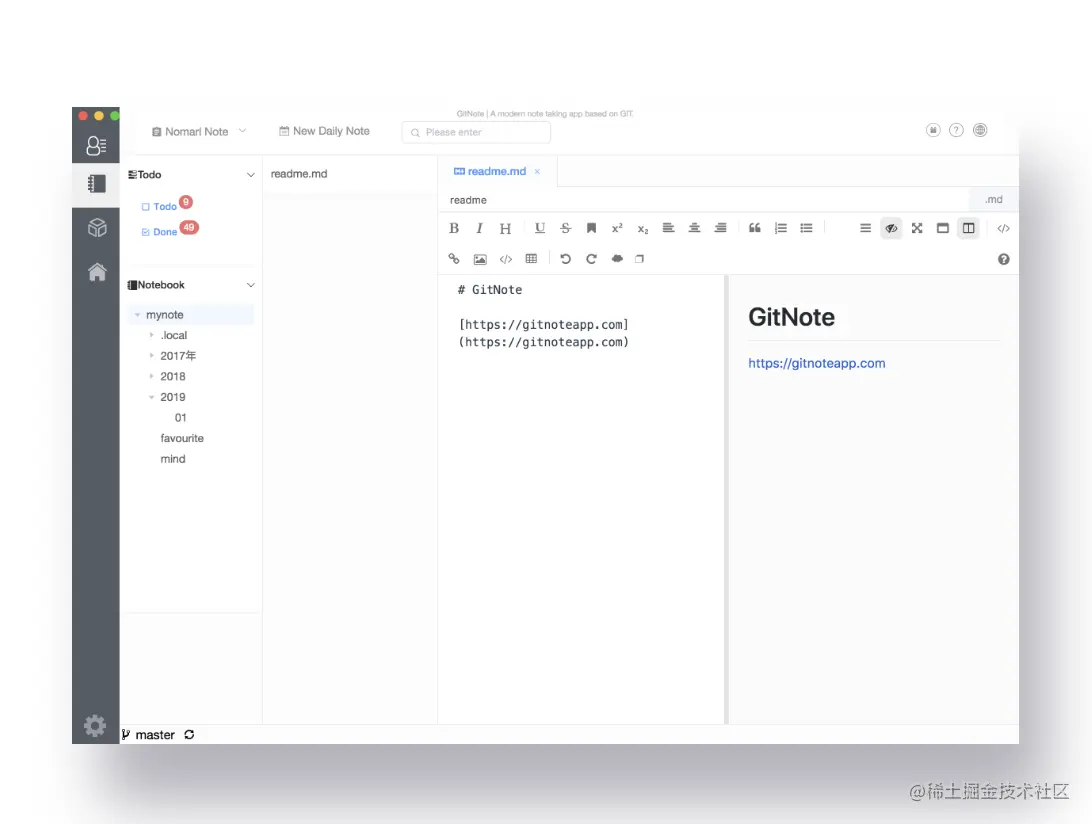Focus the Please enter search field
Screen dimensions: 1092x824
pos(476,132)
